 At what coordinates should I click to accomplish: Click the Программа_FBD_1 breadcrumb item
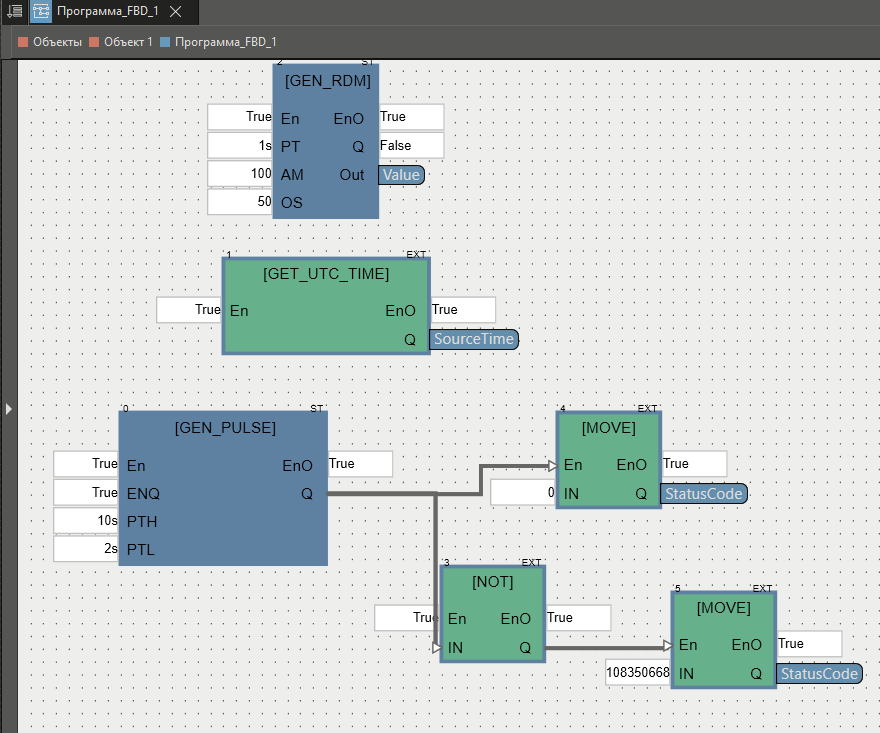click(x=225, y=42)
